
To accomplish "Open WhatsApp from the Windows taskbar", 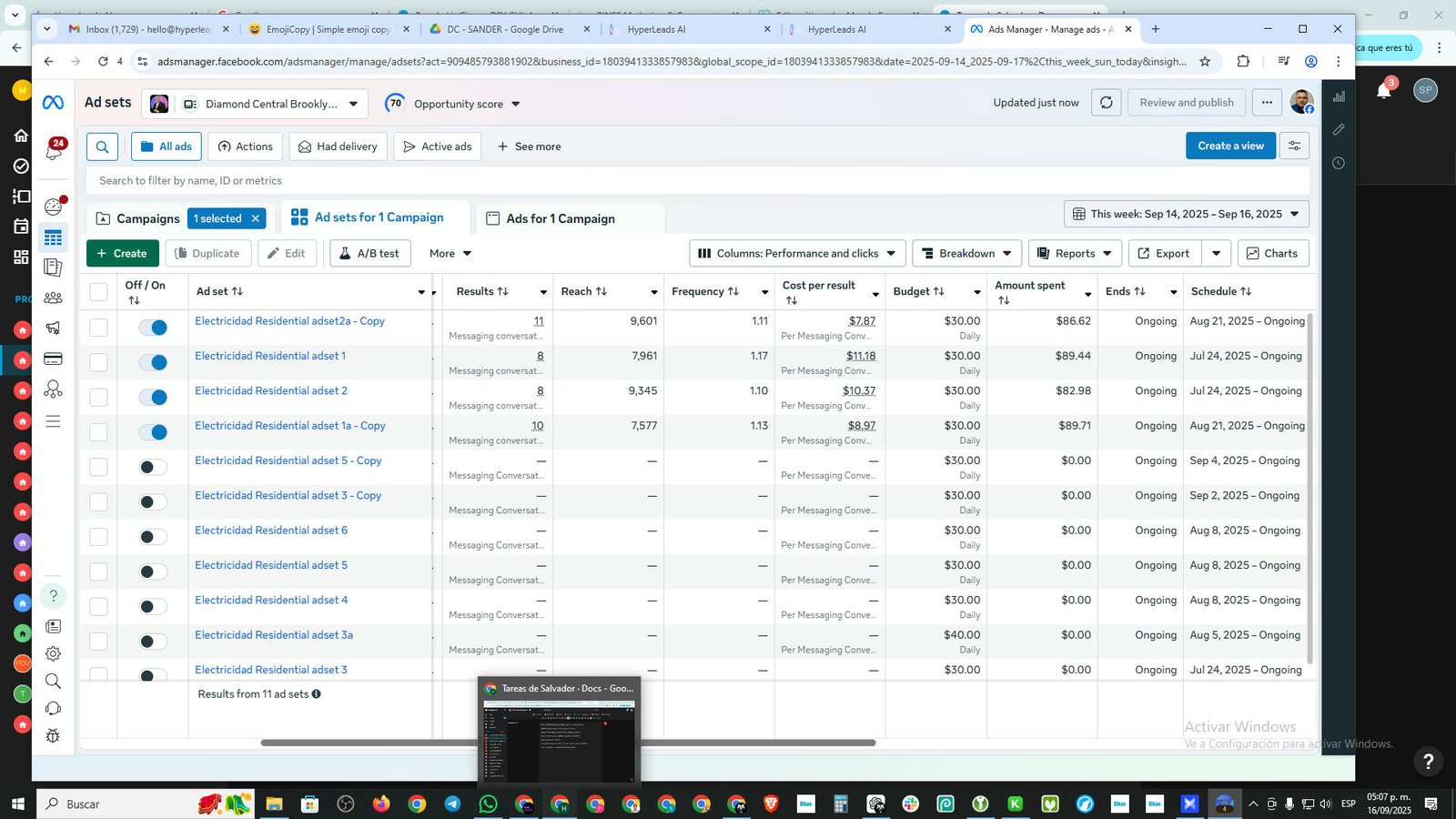I will [488, 804].
